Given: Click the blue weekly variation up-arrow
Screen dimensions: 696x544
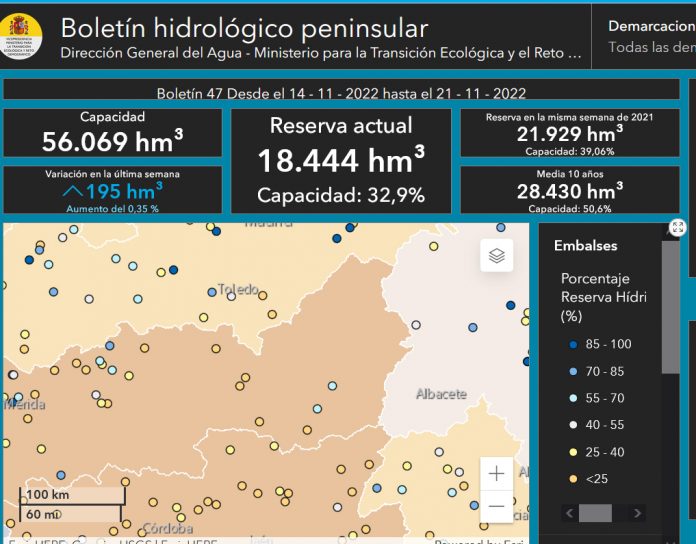Looking at the screenshot, I should [x=72, y=191].
